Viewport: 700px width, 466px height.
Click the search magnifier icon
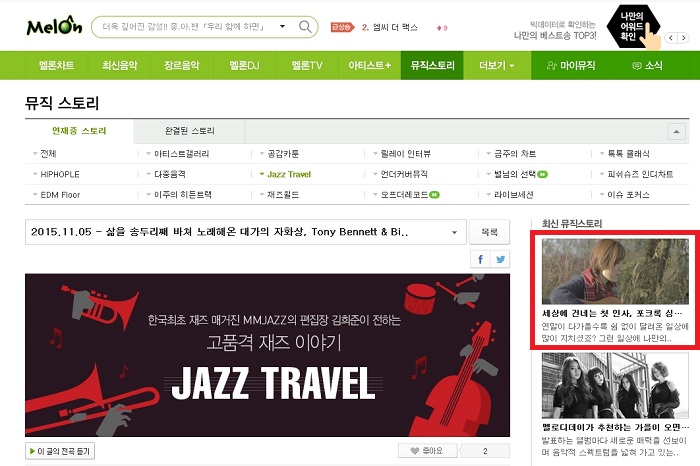point(305,27)
